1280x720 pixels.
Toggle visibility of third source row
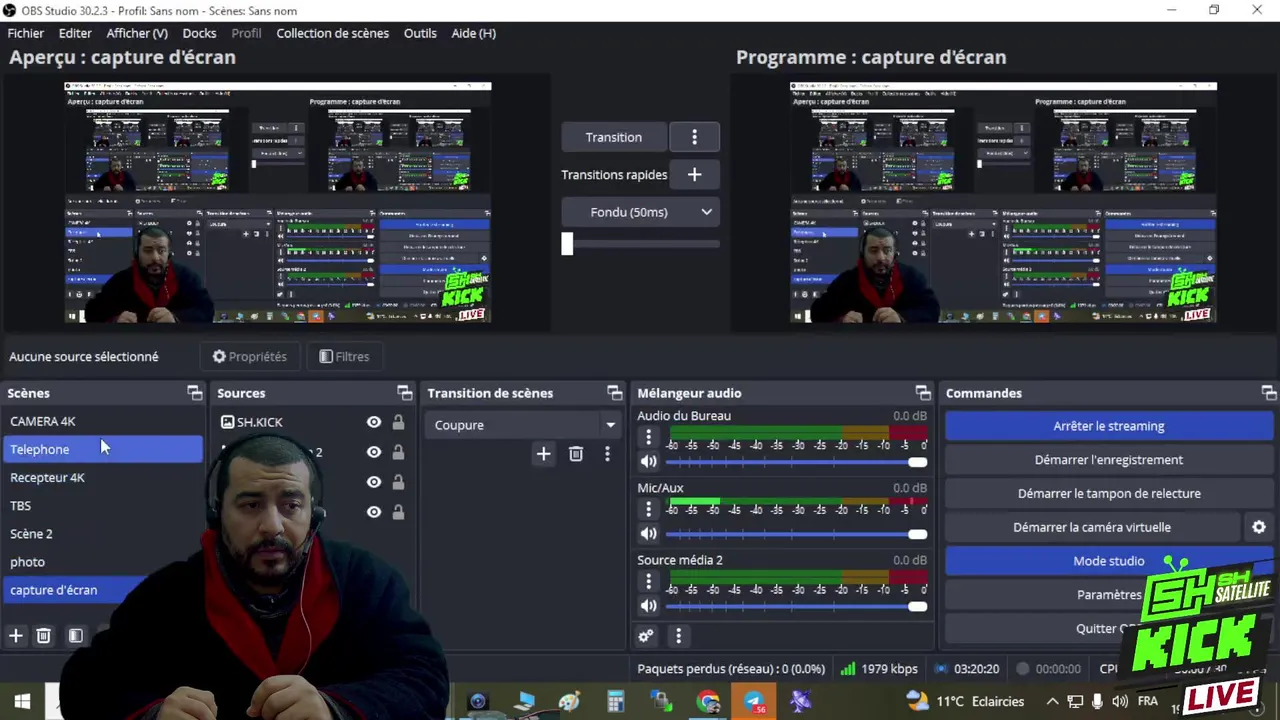(x=373, y=482)
